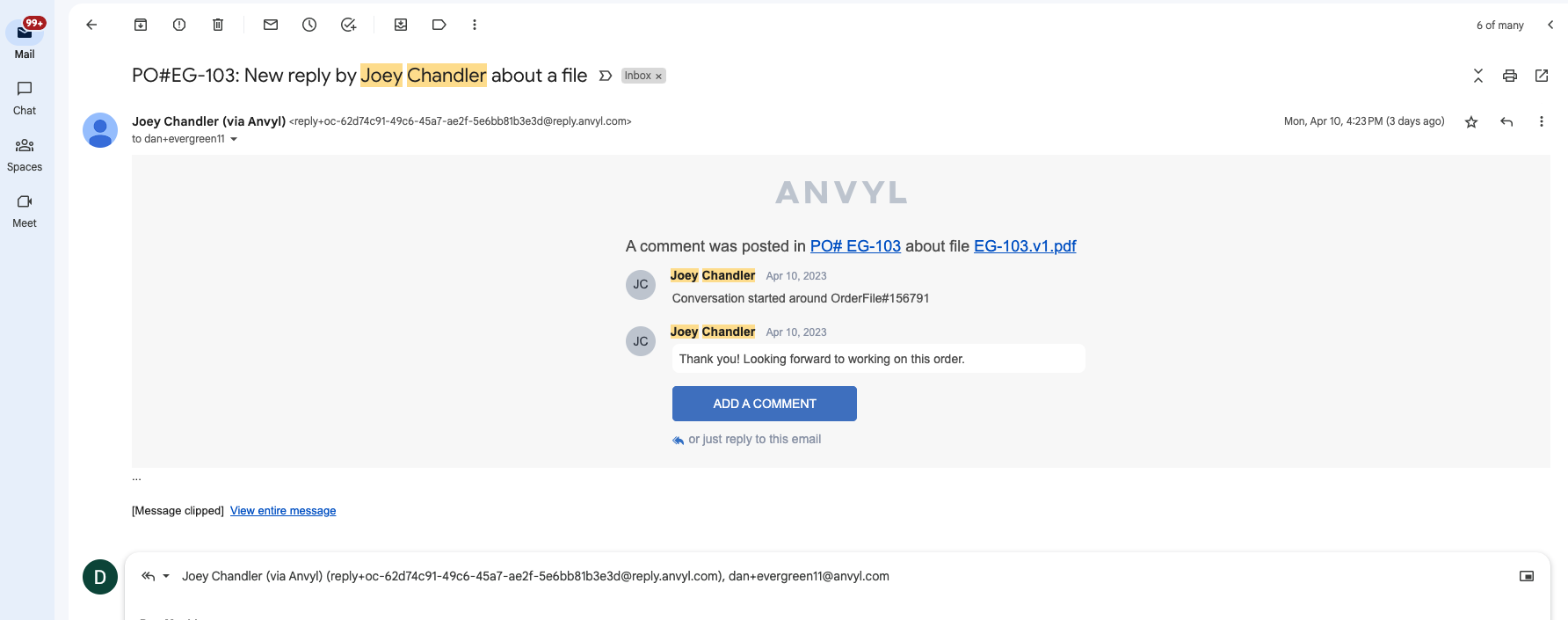
Task: Report this email as spam
Action: point(179,25)
